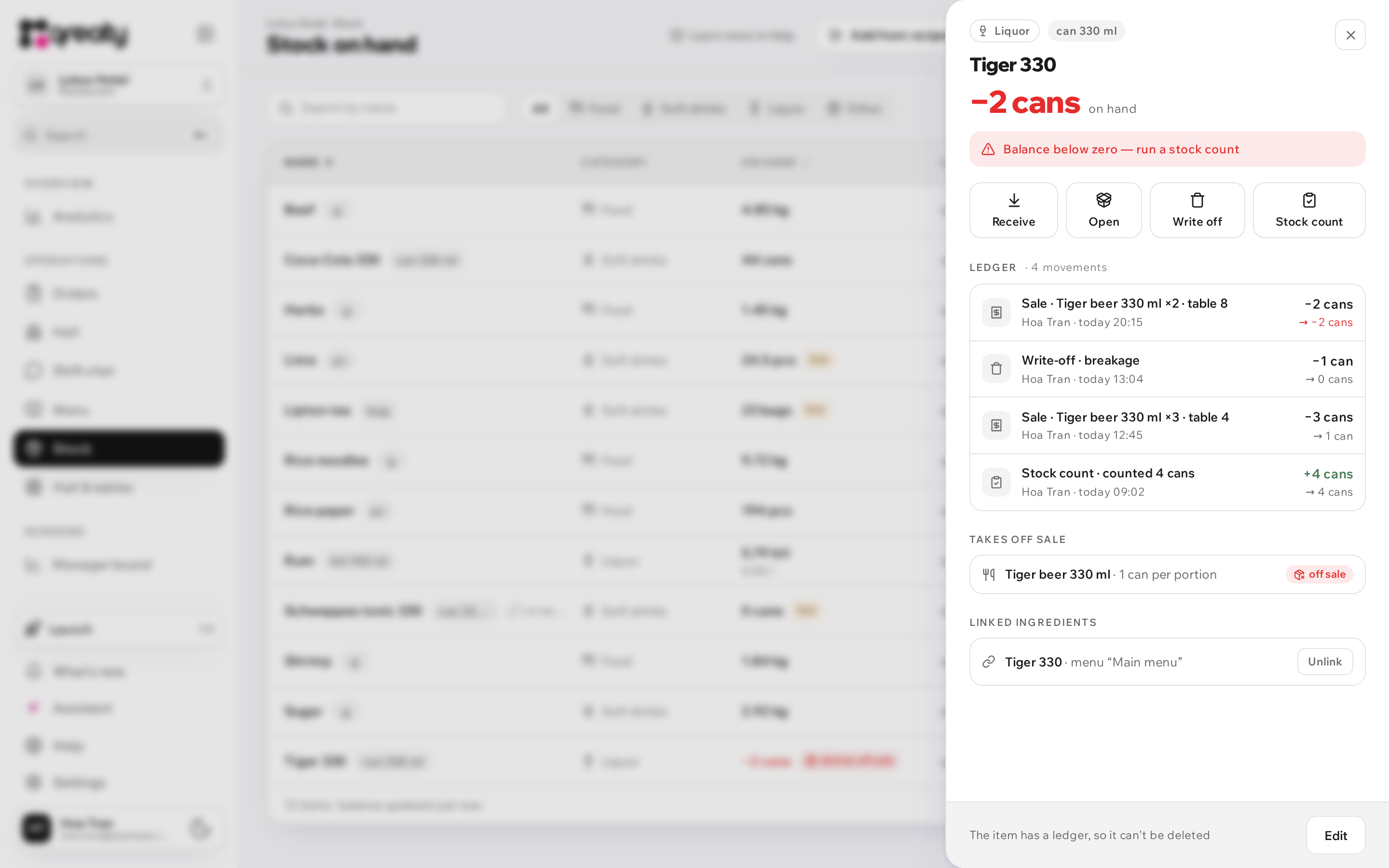Image resolution: width=1389 pixels, height=868 pixels.
Task: Open 'Write-off · breakage' ledger entry
Action: (x=1167, y=369)
